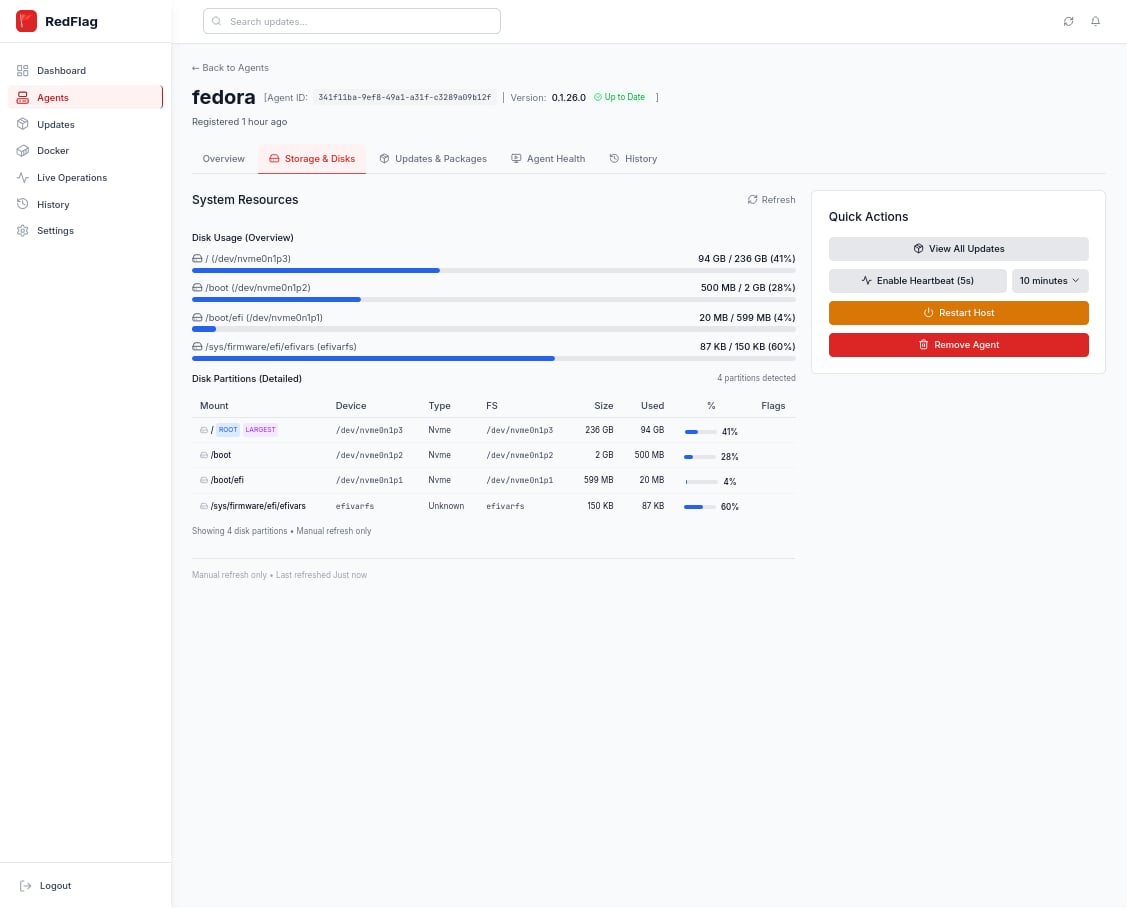Click the Restart Host button

click(x=958, y=313)
